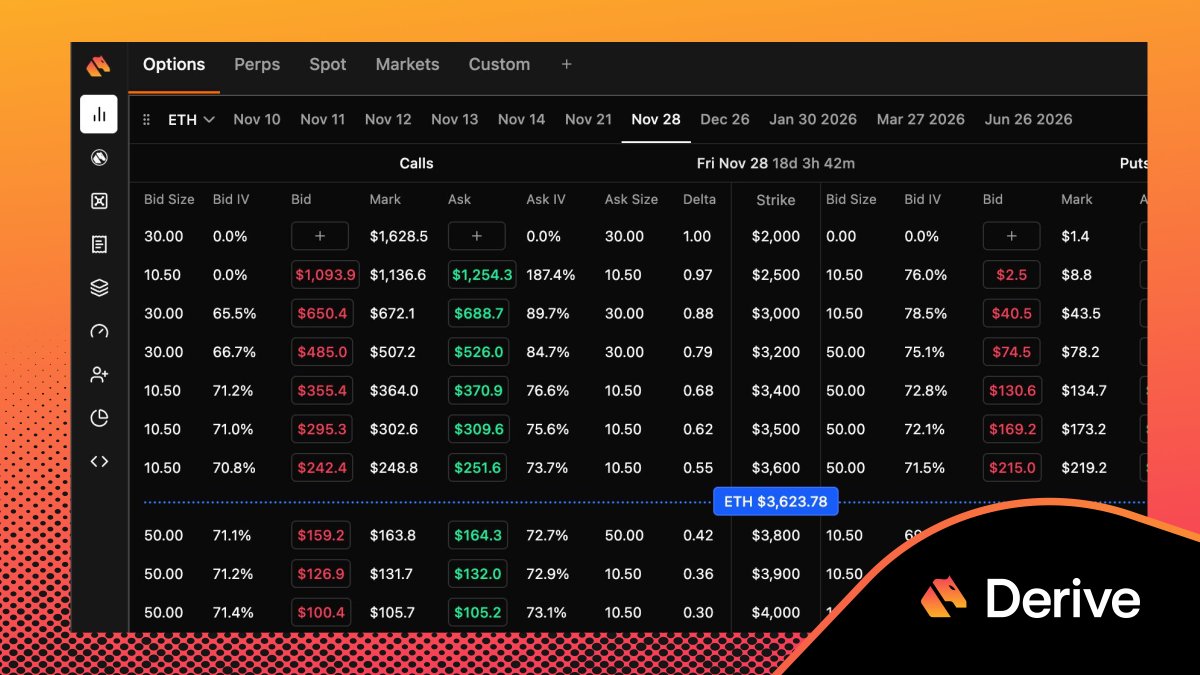The width and height of the screenshot is (1200, 675).
Task: Click put bid $40.5
Action: 1011,313
